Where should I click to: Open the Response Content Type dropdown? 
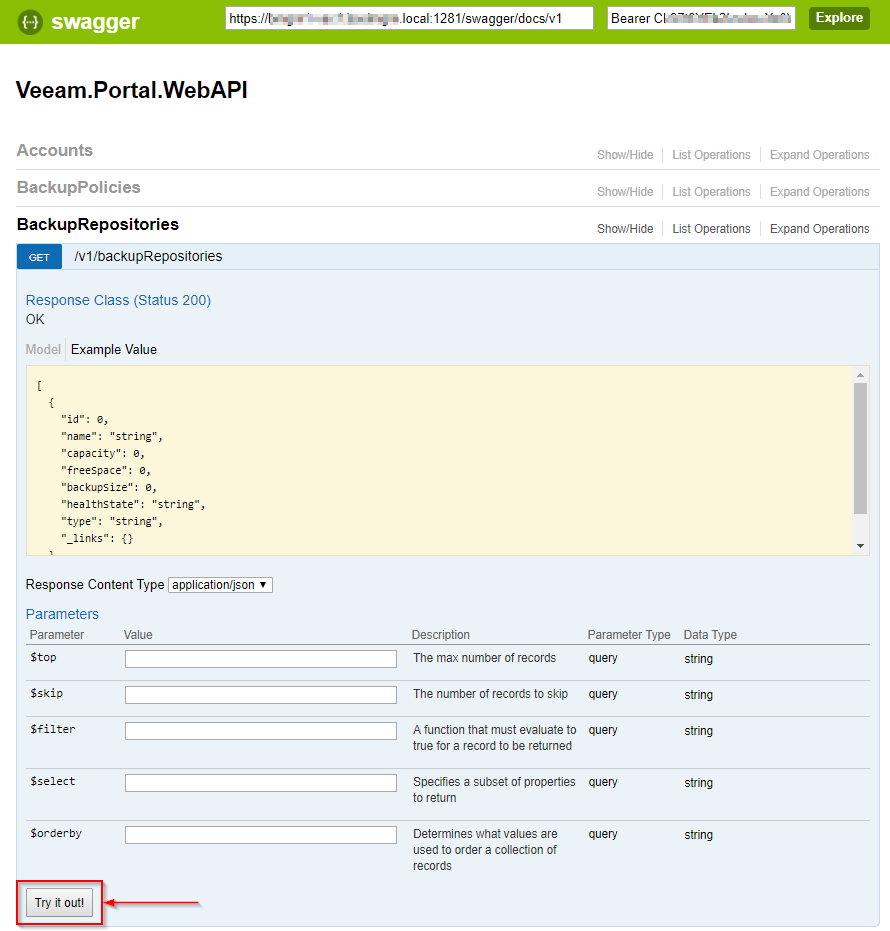click(220, 585)
